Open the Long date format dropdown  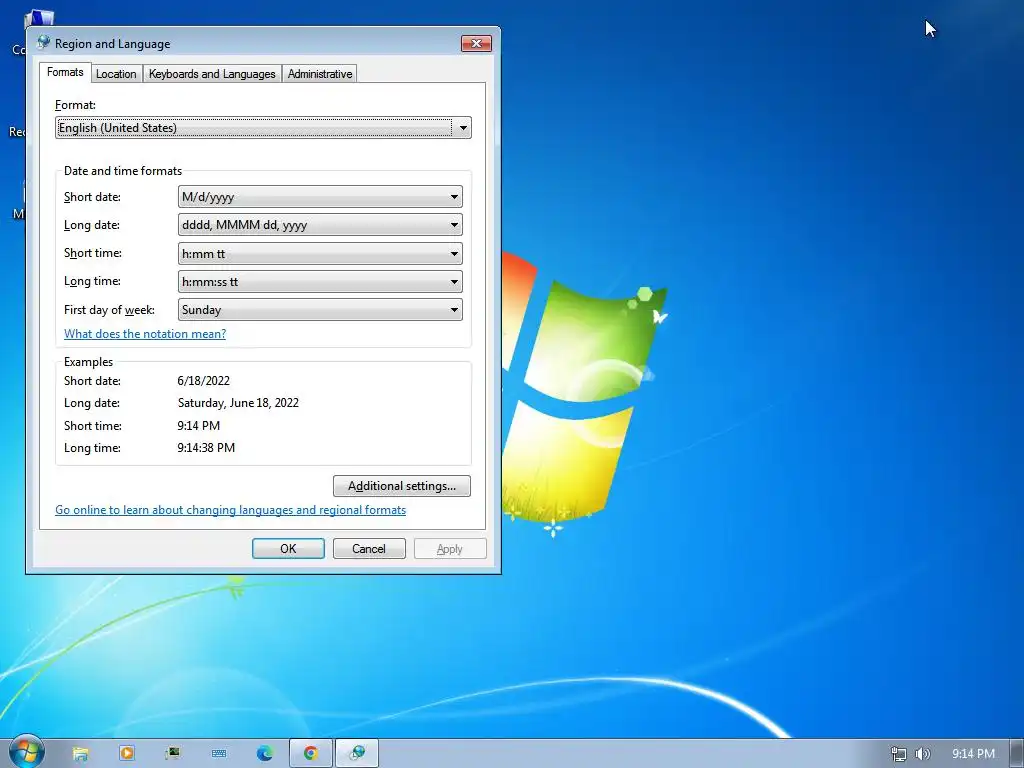(320, 225)
